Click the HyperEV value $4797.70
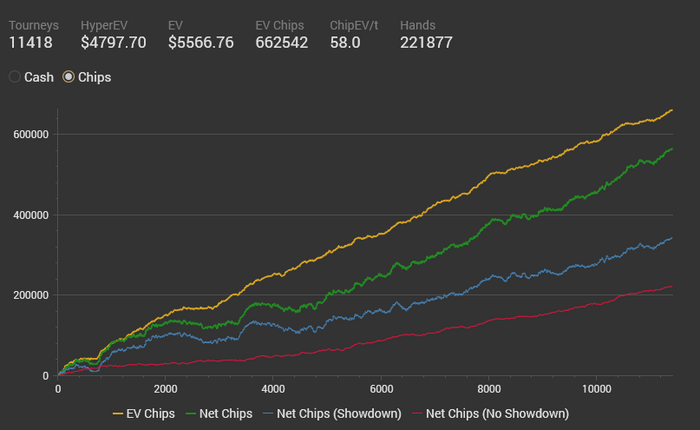Image resolution: width=700 pixels, height=430 pixels. click(113, 42)
